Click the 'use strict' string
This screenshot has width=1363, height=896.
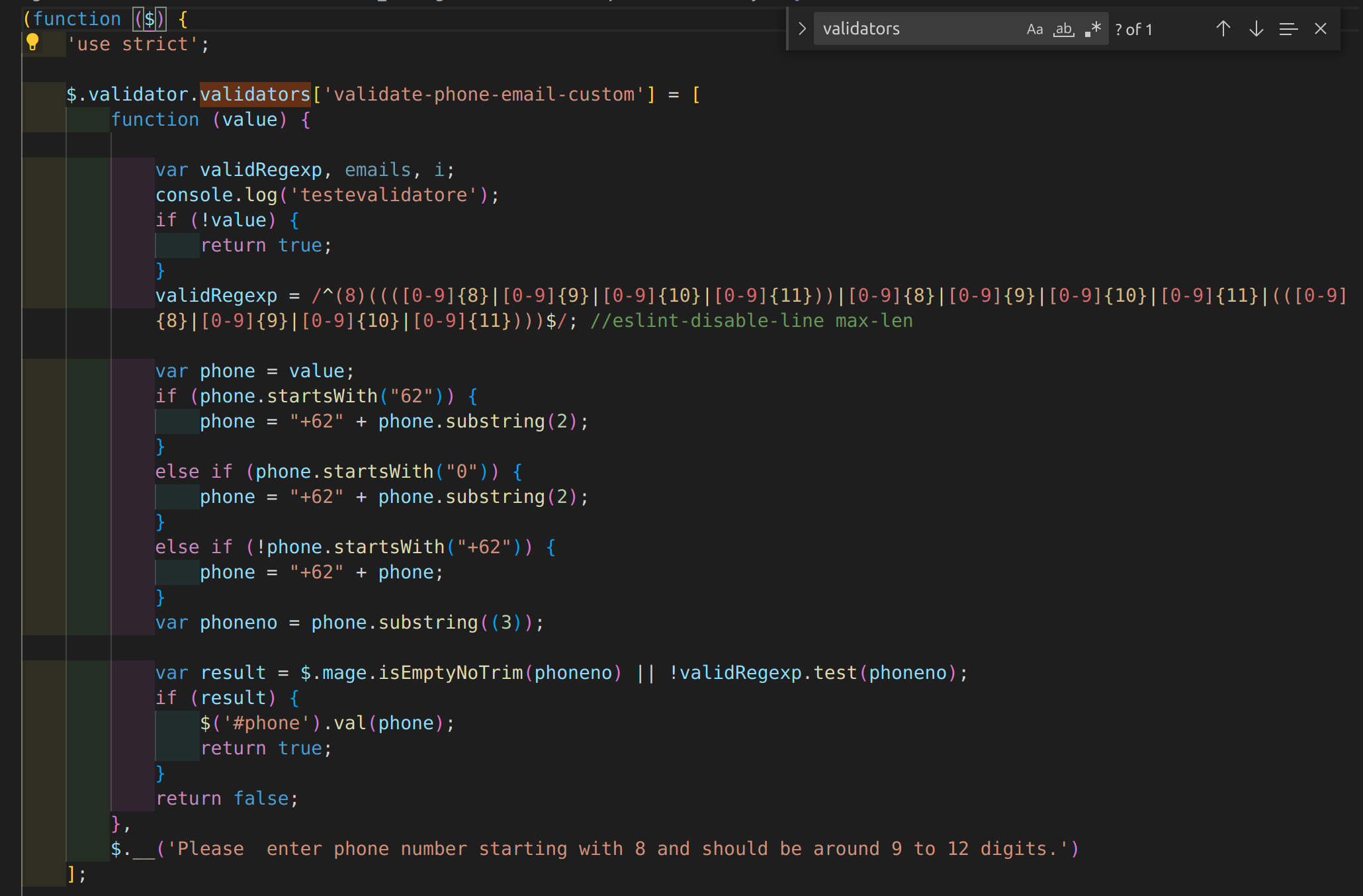pyautogui.click(x=133, y=44)
